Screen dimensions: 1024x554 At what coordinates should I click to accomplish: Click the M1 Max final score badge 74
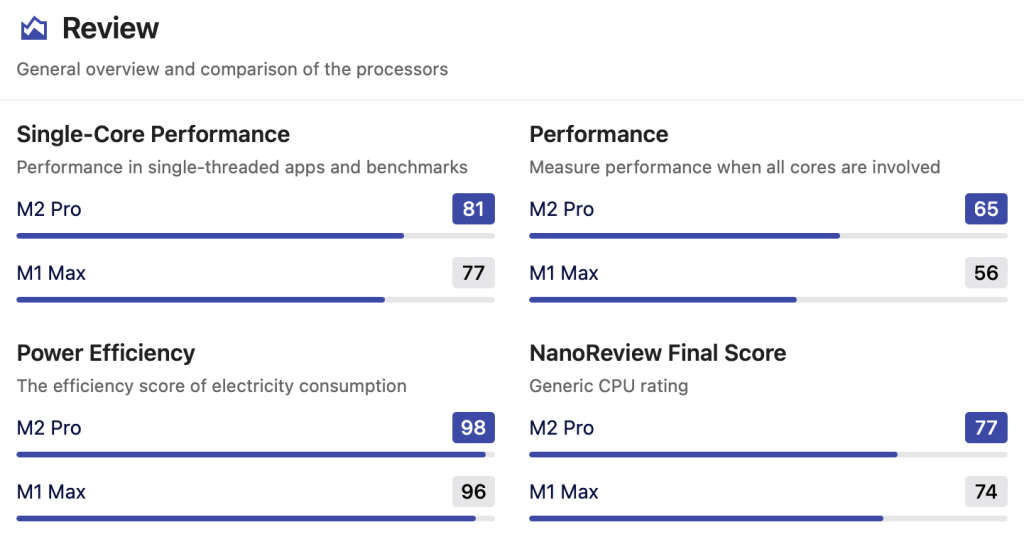986,492
